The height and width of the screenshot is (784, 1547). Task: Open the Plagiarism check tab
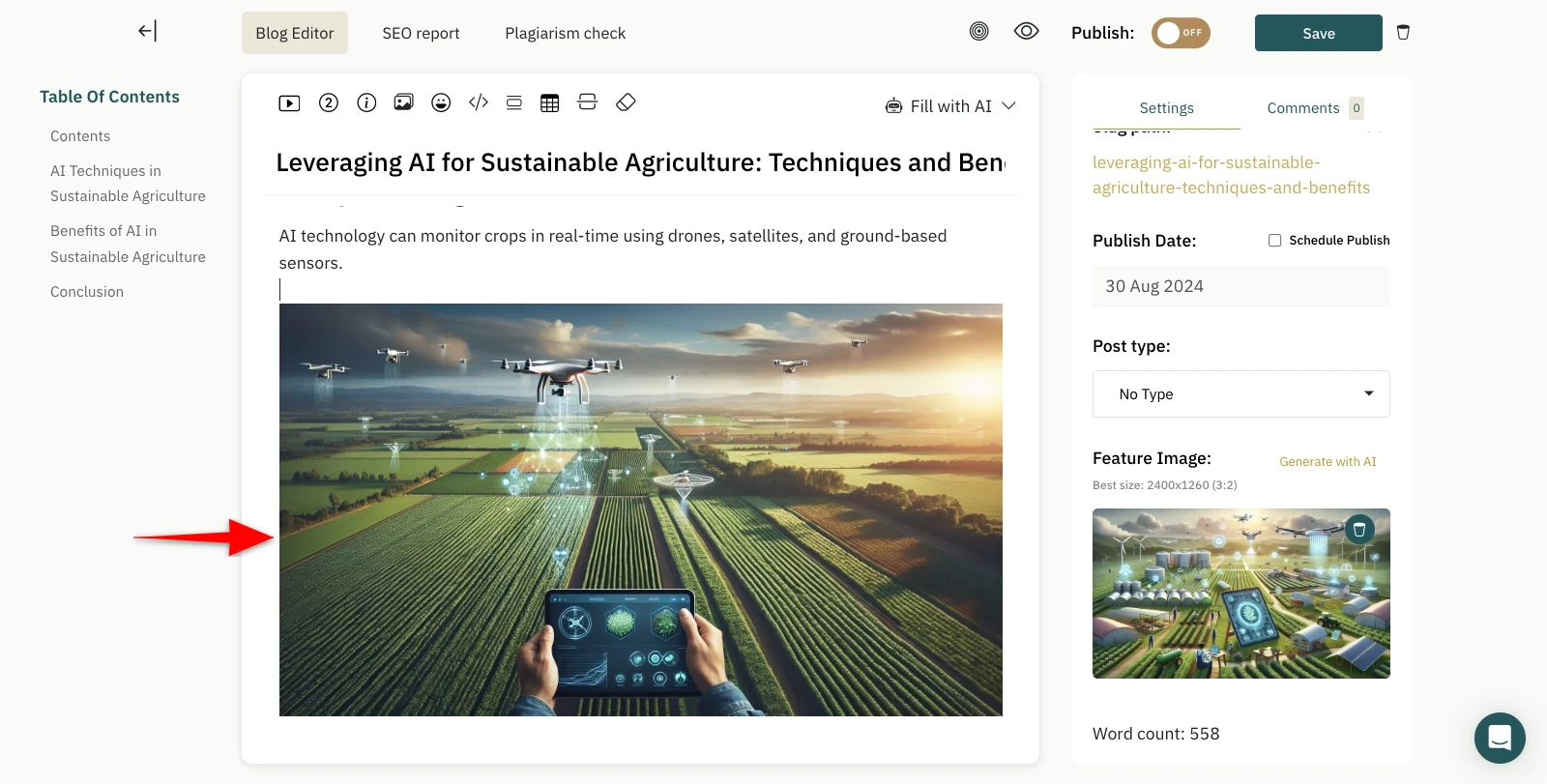pos(566,33)
